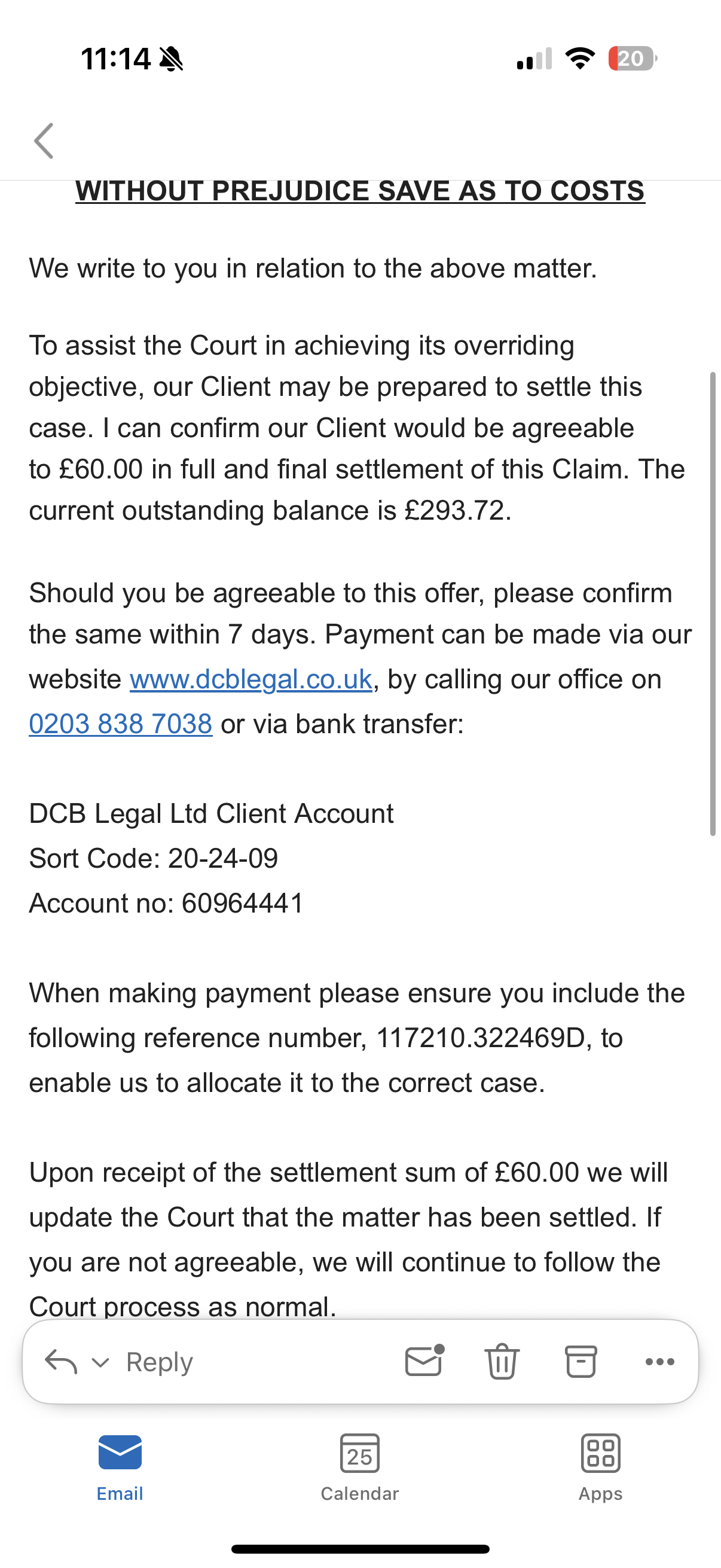This screenshot has width=721, height=1568.
Task: Archive this email using box icon
Action: (581, 1361)
